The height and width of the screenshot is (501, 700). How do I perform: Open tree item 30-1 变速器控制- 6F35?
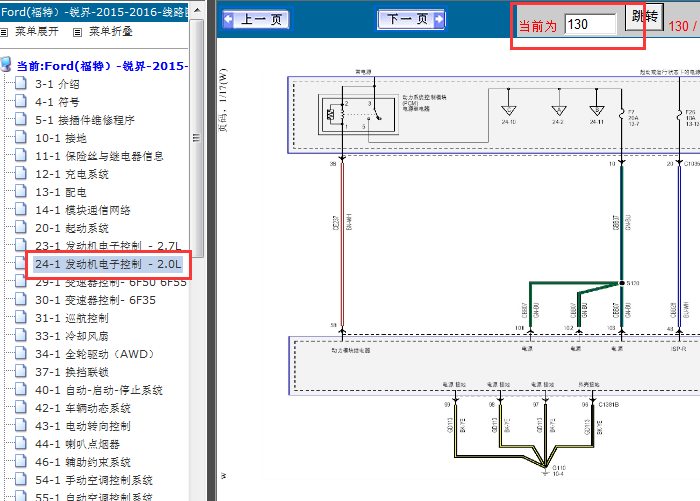tap(95, 300)
